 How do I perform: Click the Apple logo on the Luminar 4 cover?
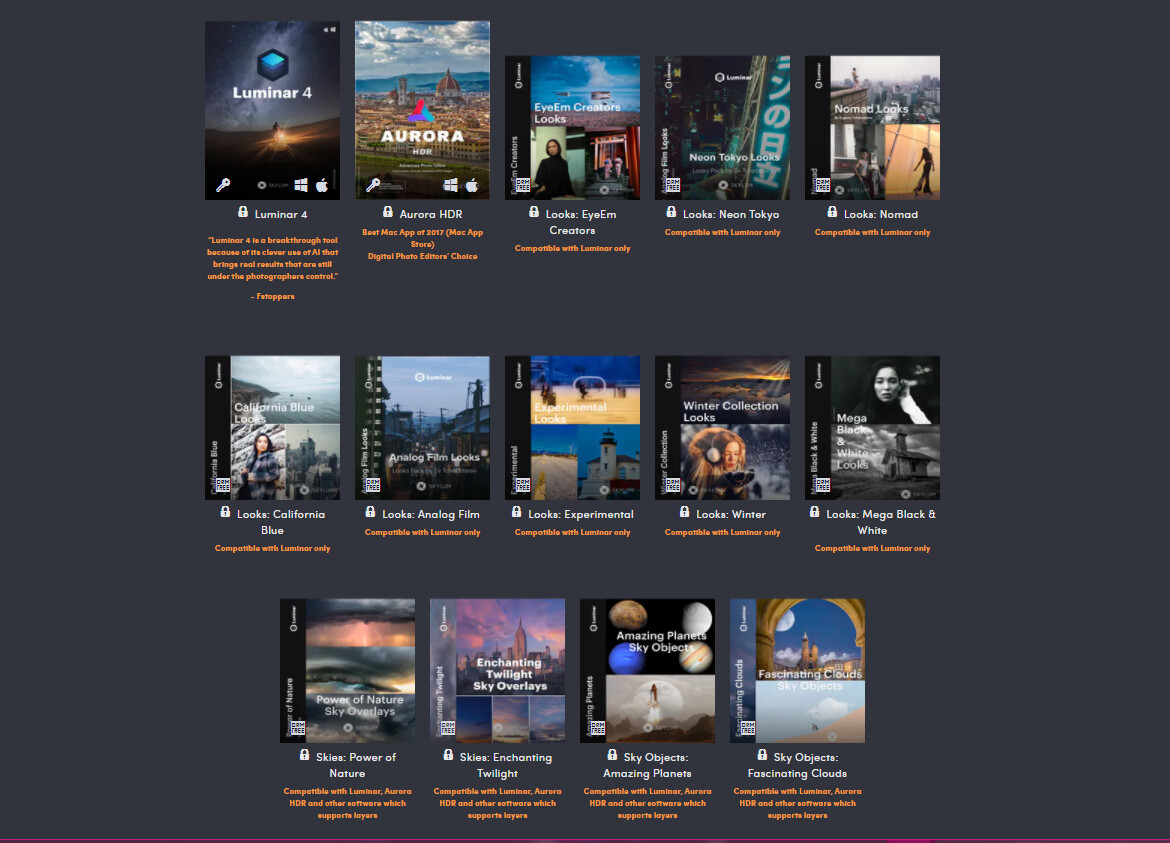click(x=322, y=185)
